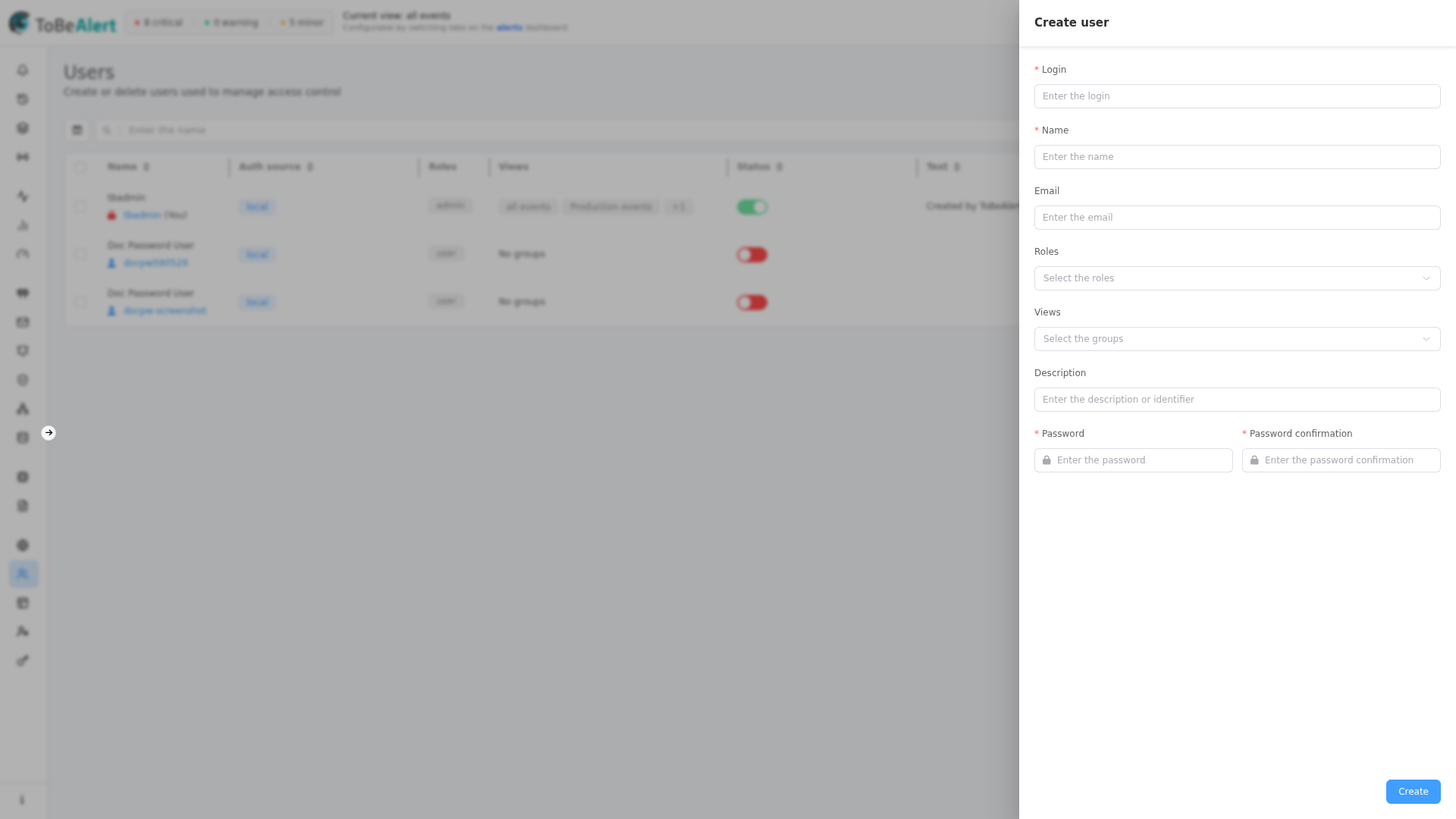
Task: Focus the Email input field
Action: click(x=1237, y=218)
